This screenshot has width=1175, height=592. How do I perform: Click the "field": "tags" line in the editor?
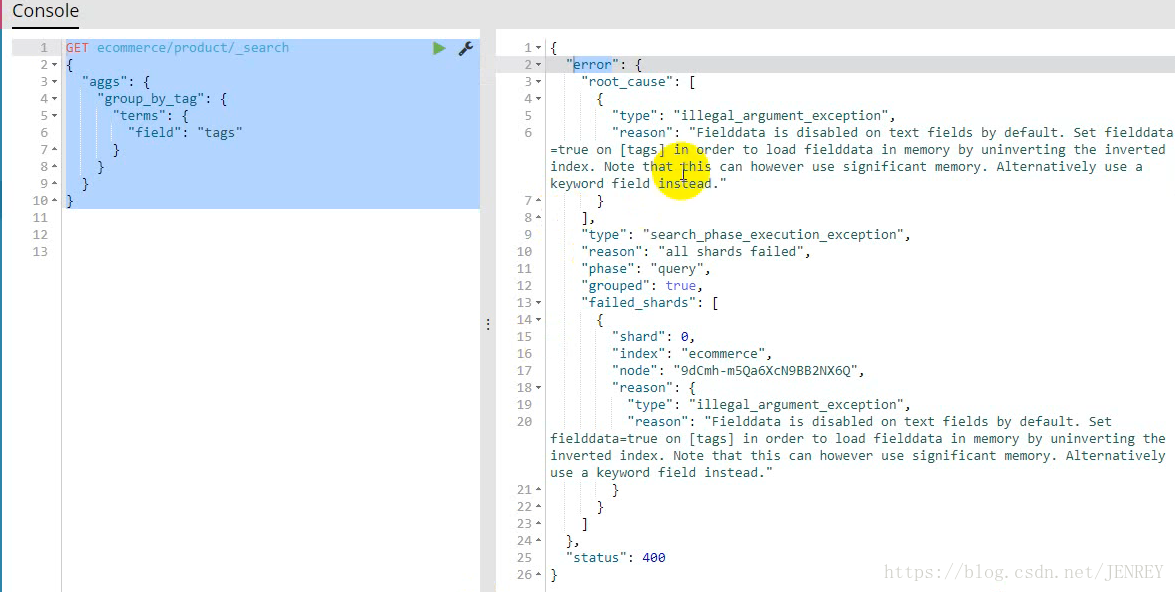click(185, 133)
